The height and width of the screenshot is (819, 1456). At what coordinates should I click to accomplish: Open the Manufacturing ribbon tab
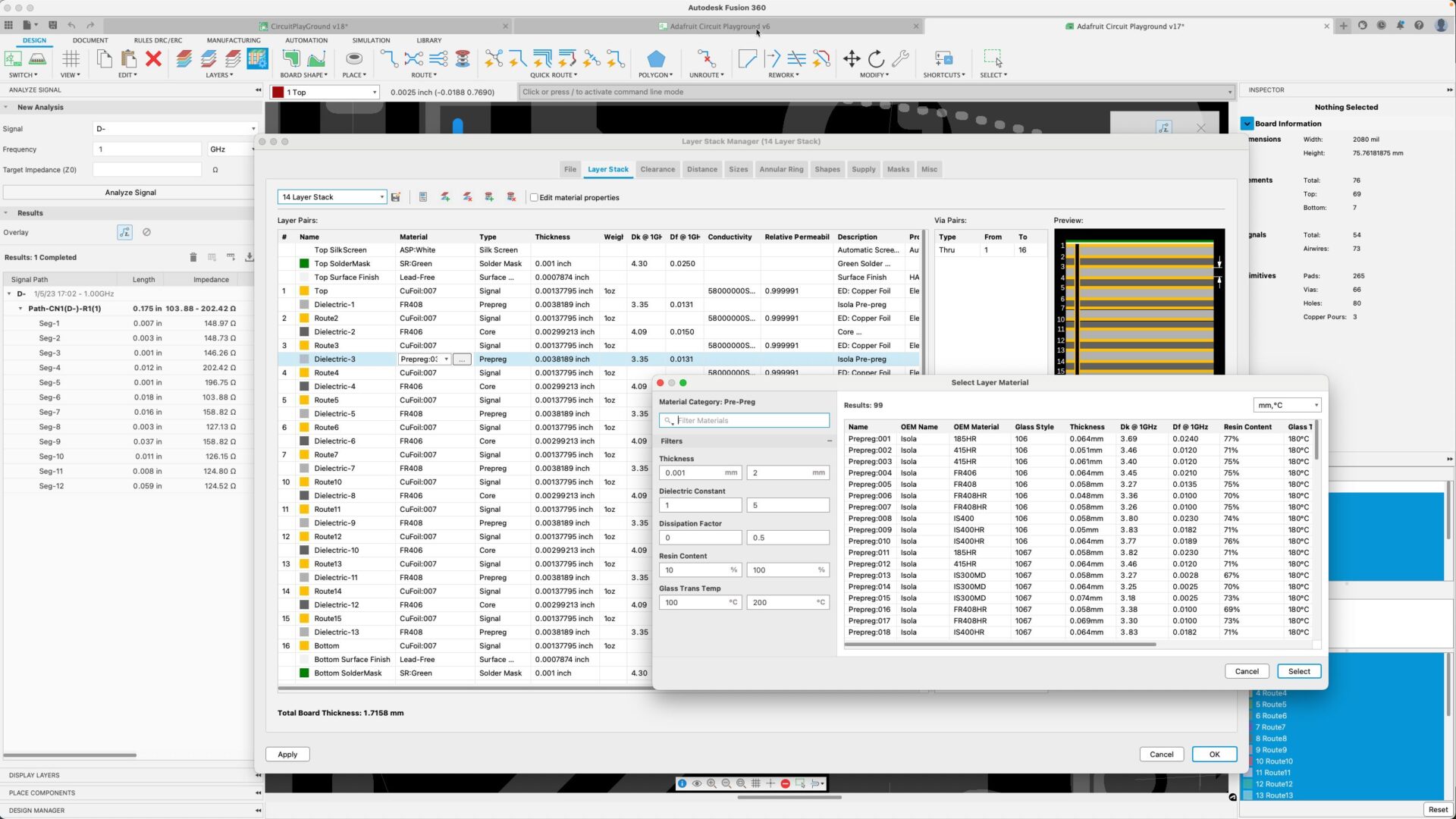click(x=233, y=40)
